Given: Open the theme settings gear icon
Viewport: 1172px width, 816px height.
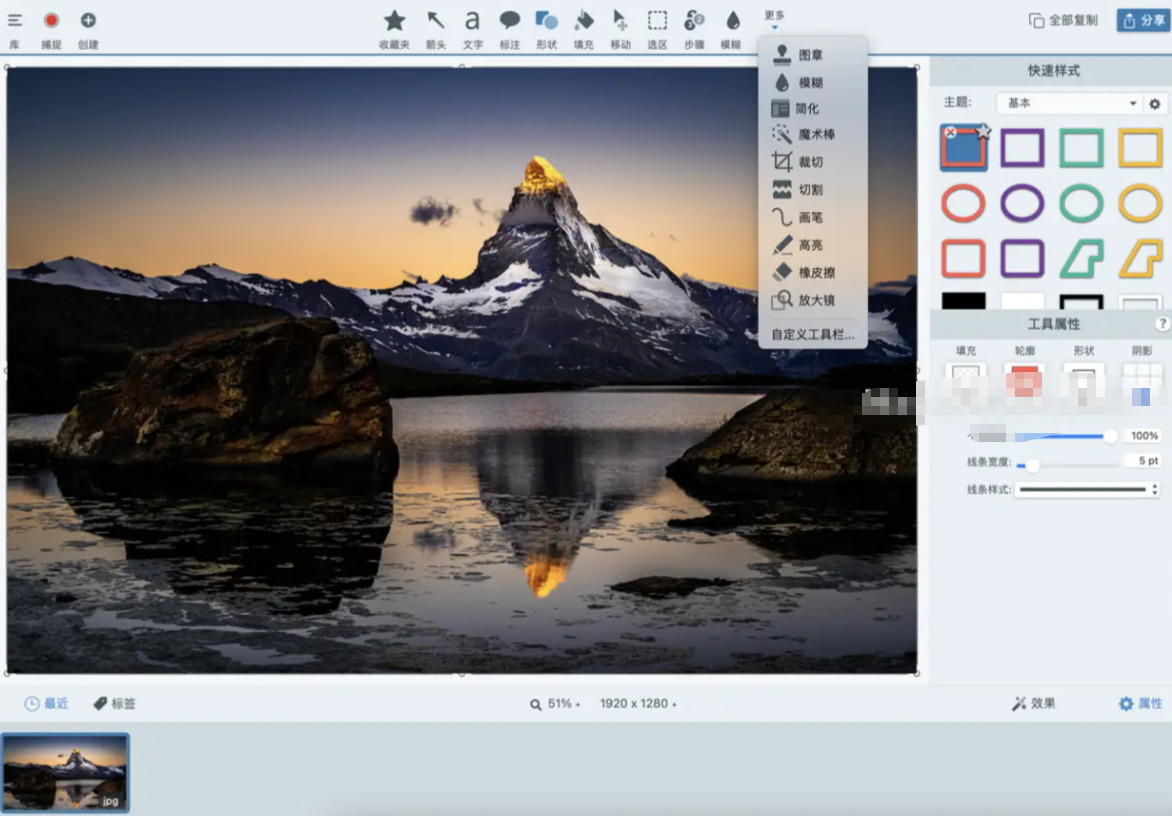Looking at the screenshot, I should pyautogui.click(x=1155, y=104).
